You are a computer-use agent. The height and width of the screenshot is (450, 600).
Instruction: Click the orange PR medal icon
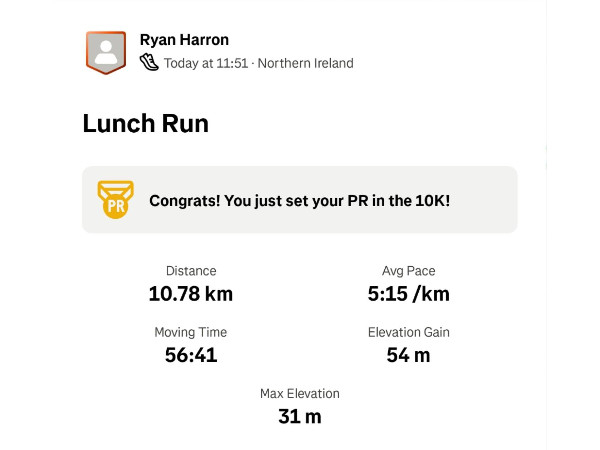(115, 200)
